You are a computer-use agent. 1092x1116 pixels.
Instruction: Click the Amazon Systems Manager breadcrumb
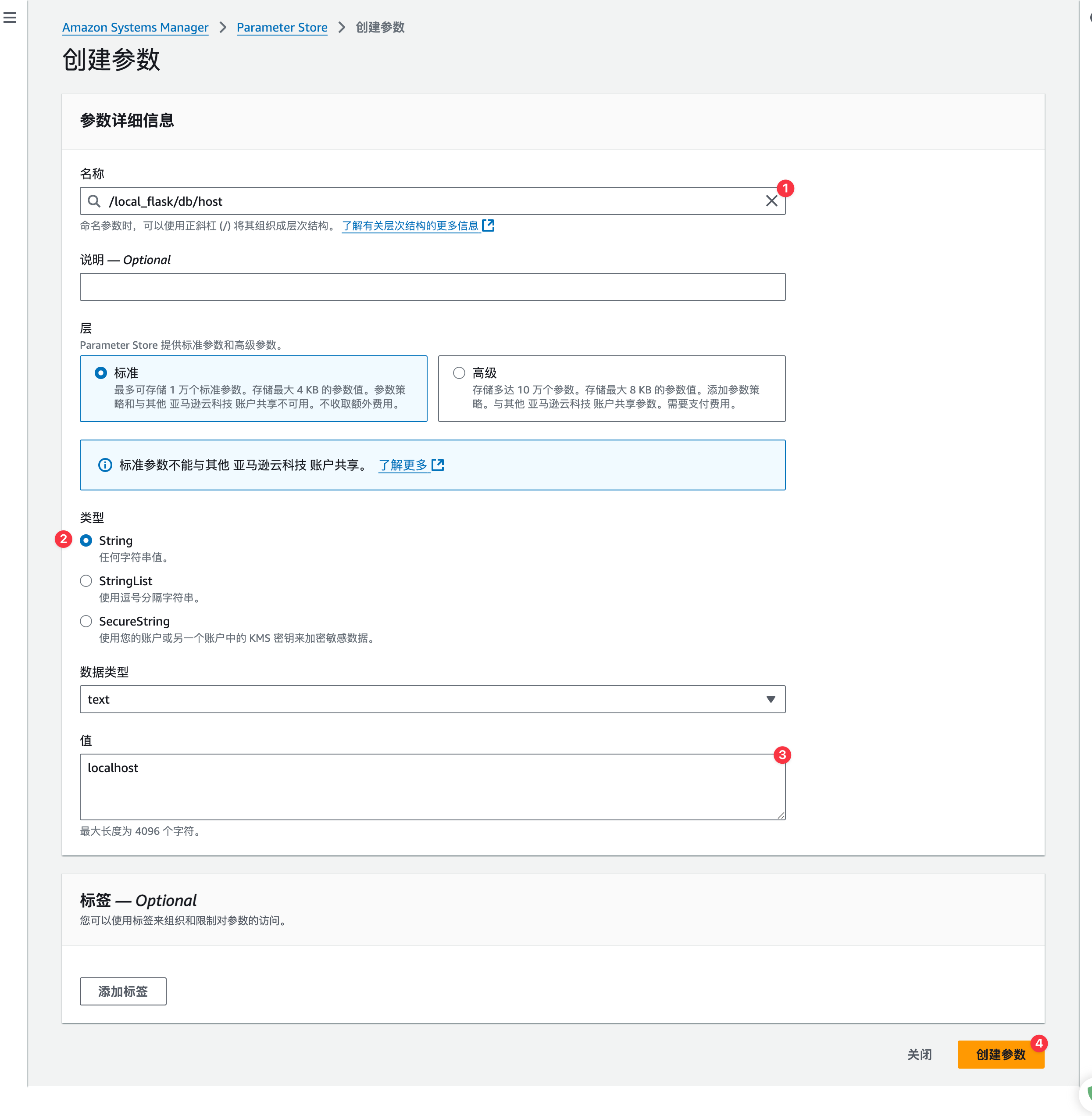pos(136,28)
